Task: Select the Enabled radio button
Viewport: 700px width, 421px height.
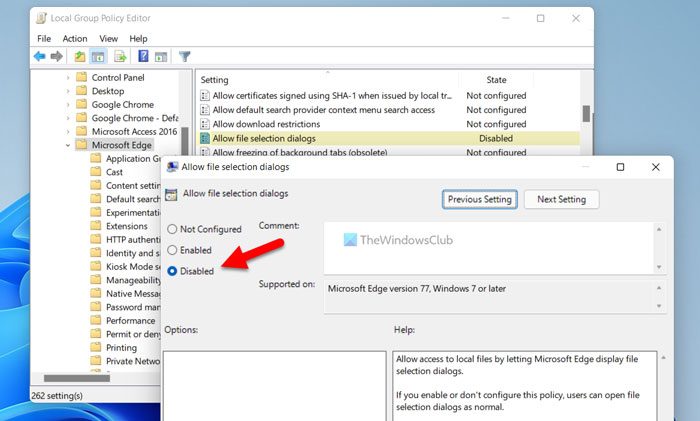Action: click(172, 250)
